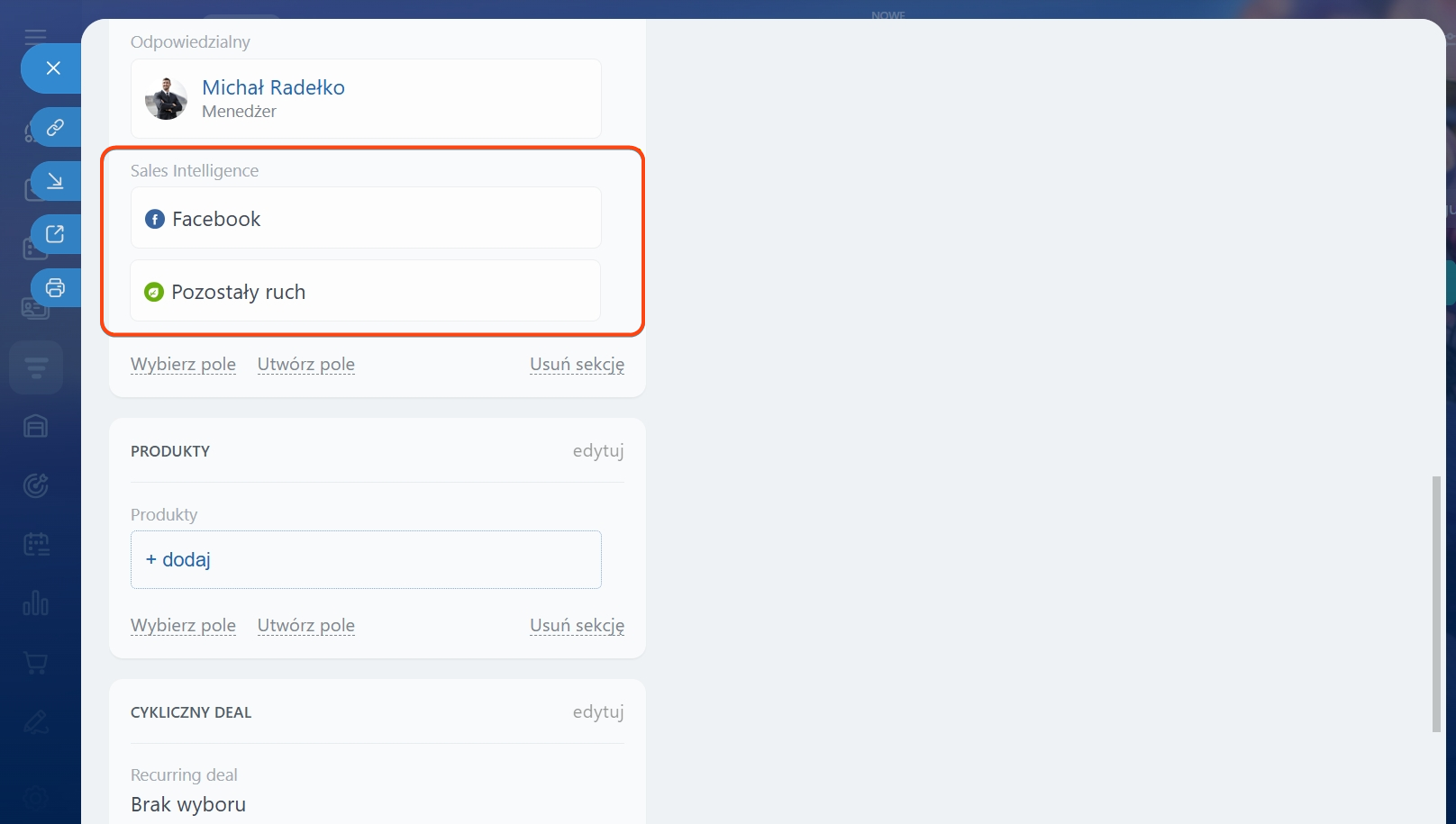Open the shopping cart sidebar icon
The width and height of the screenshot is (1456, 824).
tap(36, 663)
